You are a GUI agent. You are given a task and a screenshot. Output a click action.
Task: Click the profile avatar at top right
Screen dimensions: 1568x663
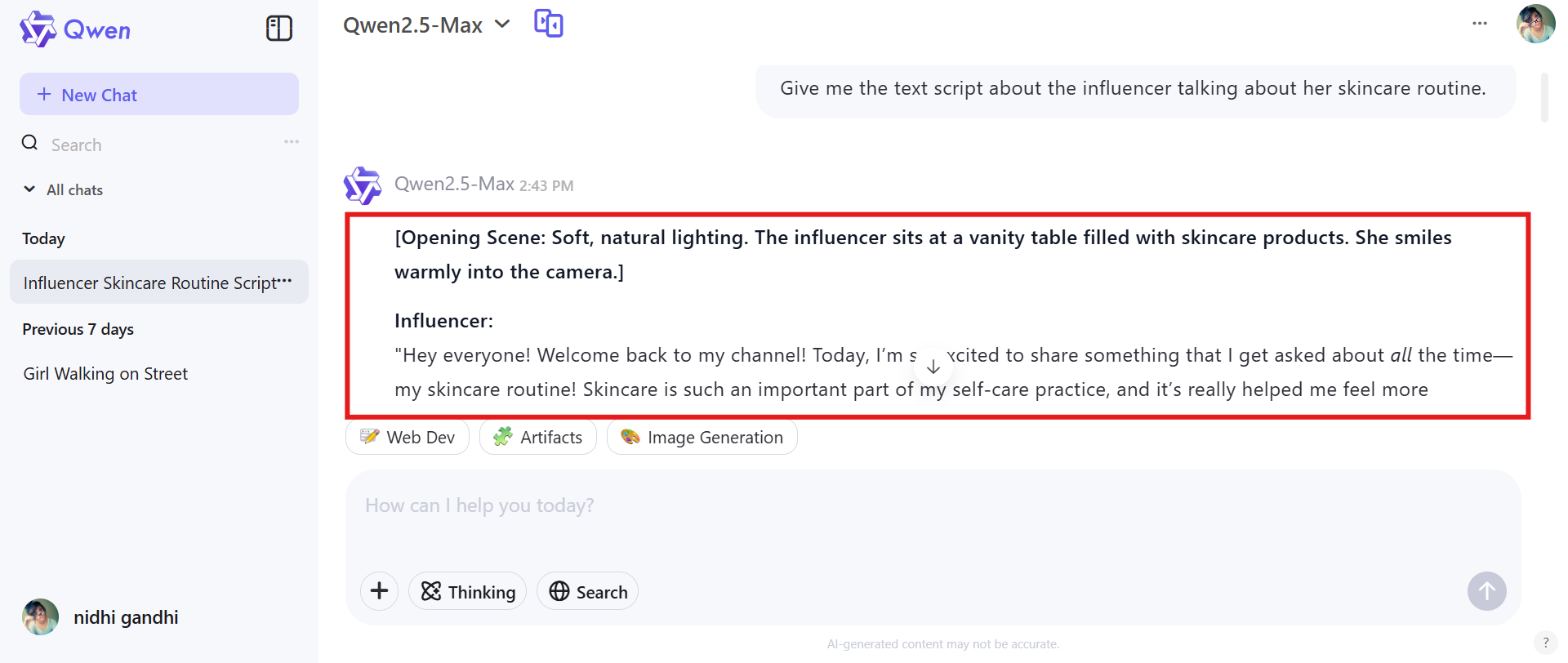click(1535, 24)
